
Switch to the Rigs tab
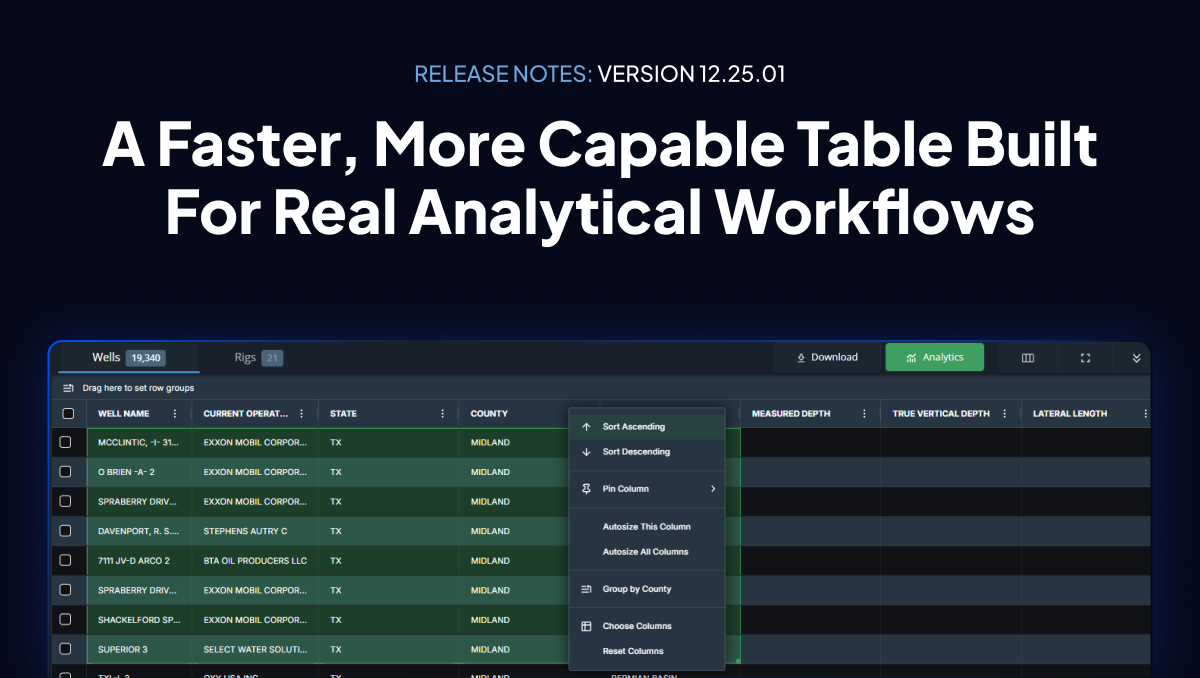[x=248, y=357]
